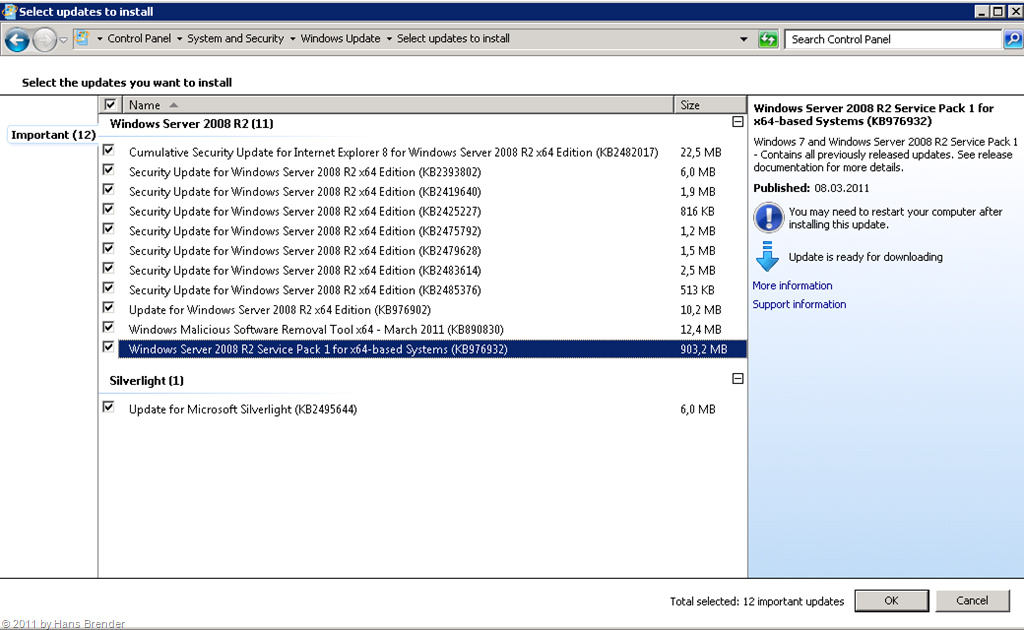1024x630 pixels.
Task: Uncheck Security Update KB2393802
Action: (108, 170)
